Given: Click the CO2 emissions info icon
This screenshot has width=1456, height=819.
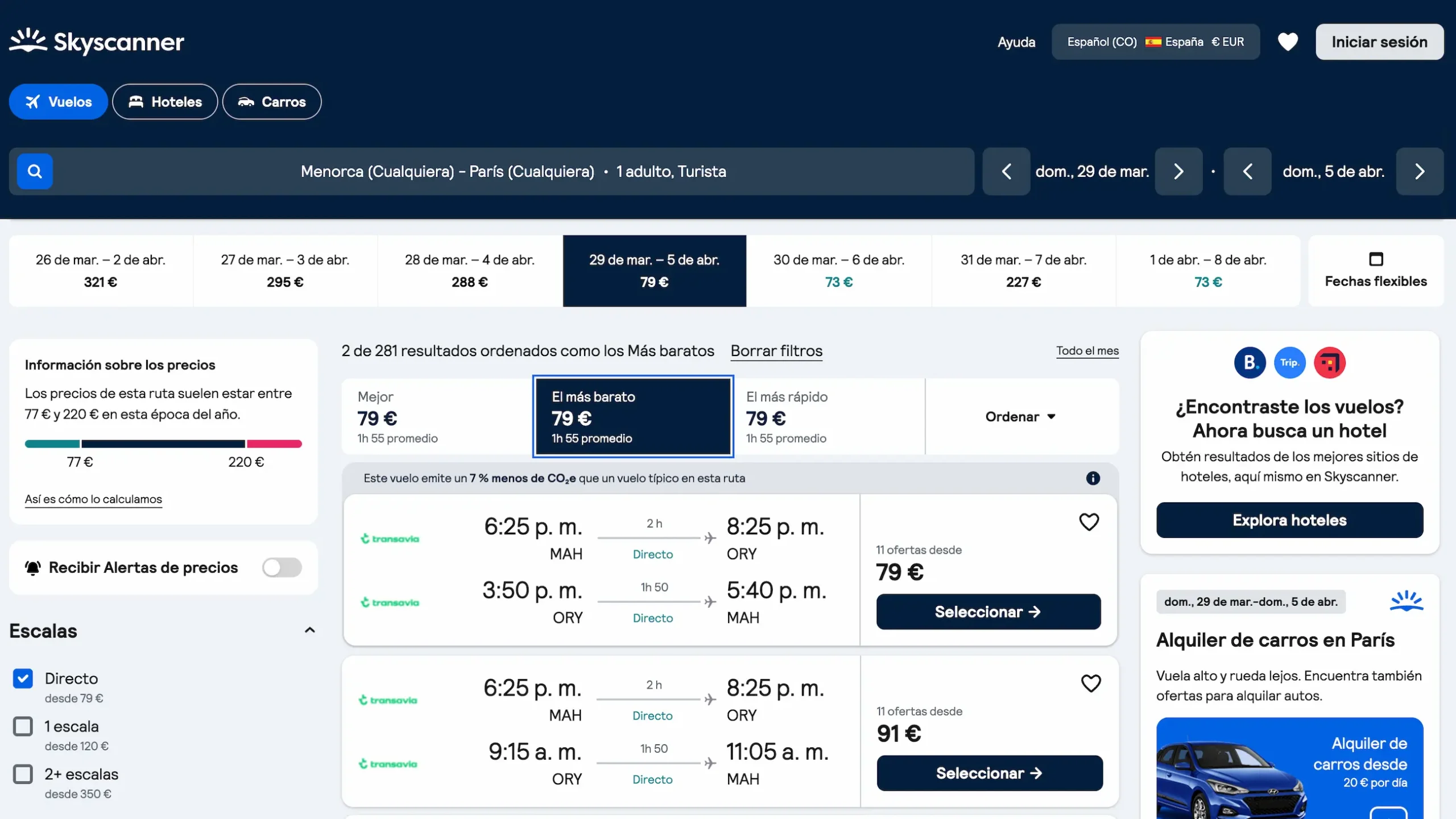Looking at the screenshot, I should pyautogui.click(x=1093, y=478).
